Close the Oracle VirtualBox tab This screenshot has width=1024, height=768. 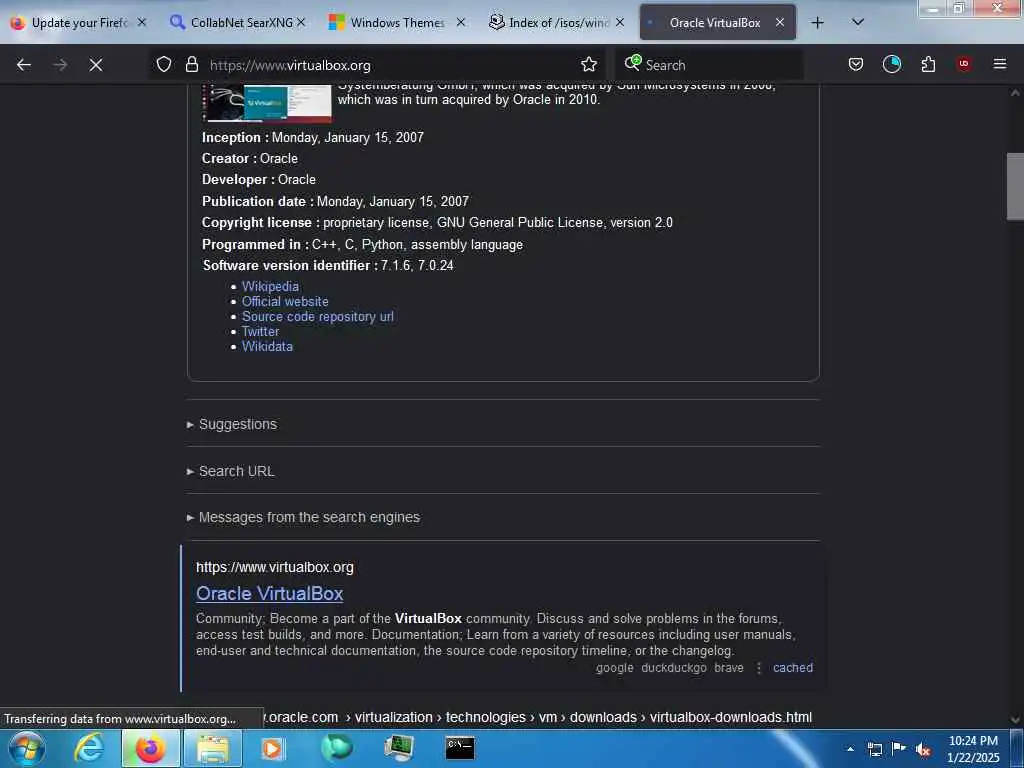pyautogui.click(x=780, y=23)
